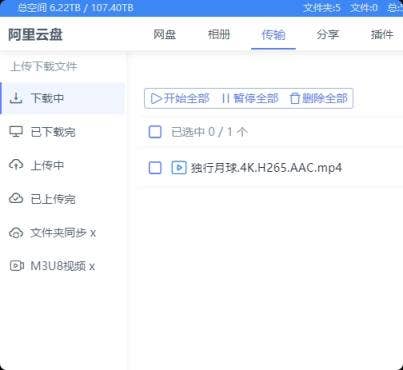Open the 已上传完 sidebar label
Viewport: 403px width, 370px height.
coord(53,199)
